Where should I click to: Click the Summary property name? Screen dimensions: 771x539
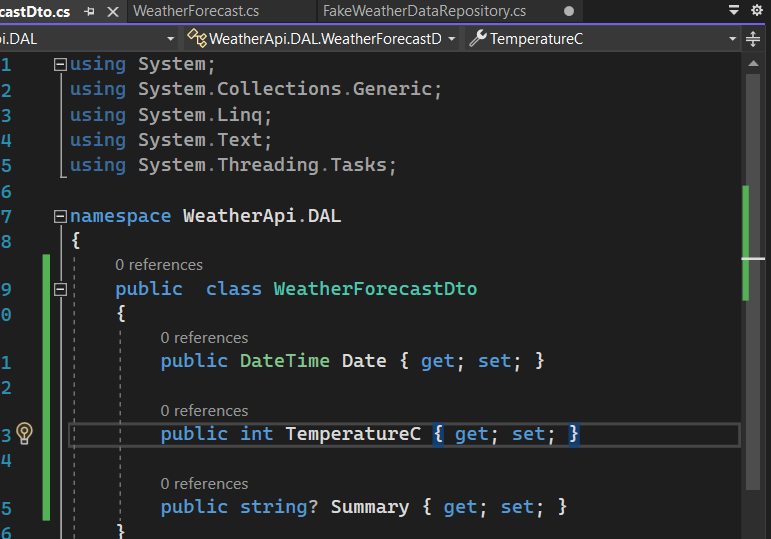[x=370, y=507]
